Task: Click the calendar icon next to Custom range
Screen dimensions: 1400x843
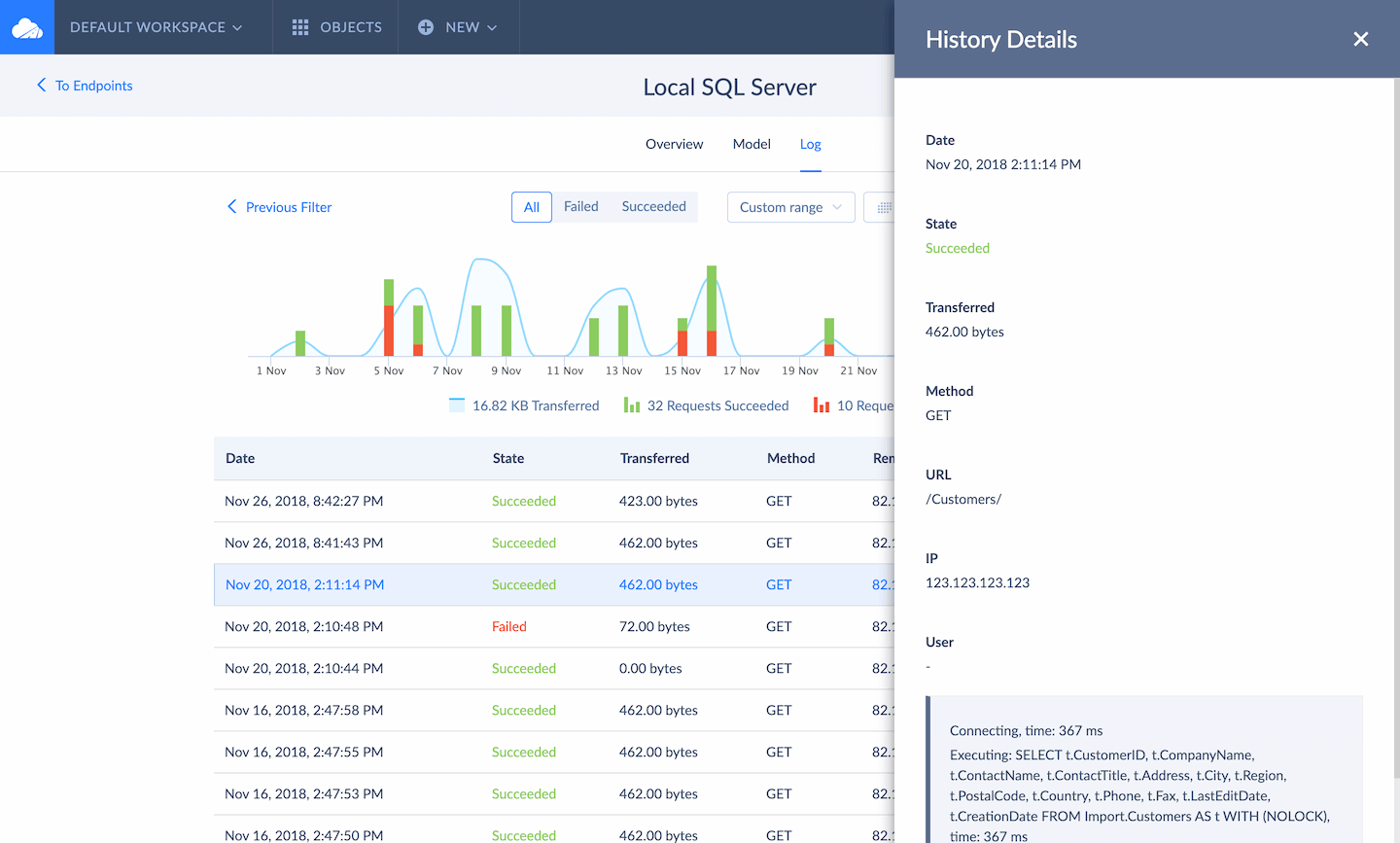Action: click(x=884, y=207)
